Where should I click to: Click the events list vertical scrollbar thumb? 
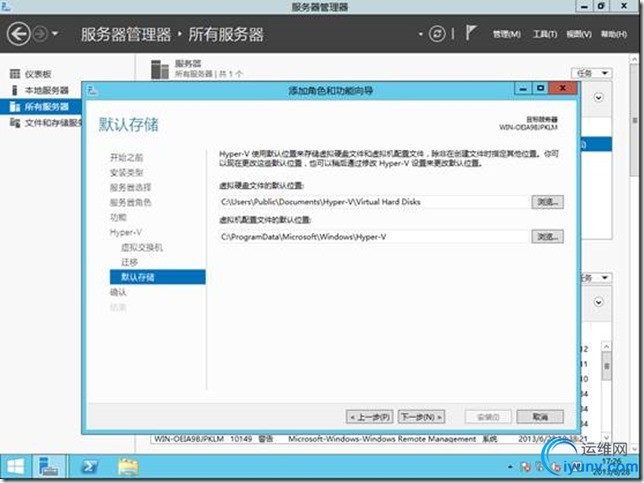(x=606, y=366)
